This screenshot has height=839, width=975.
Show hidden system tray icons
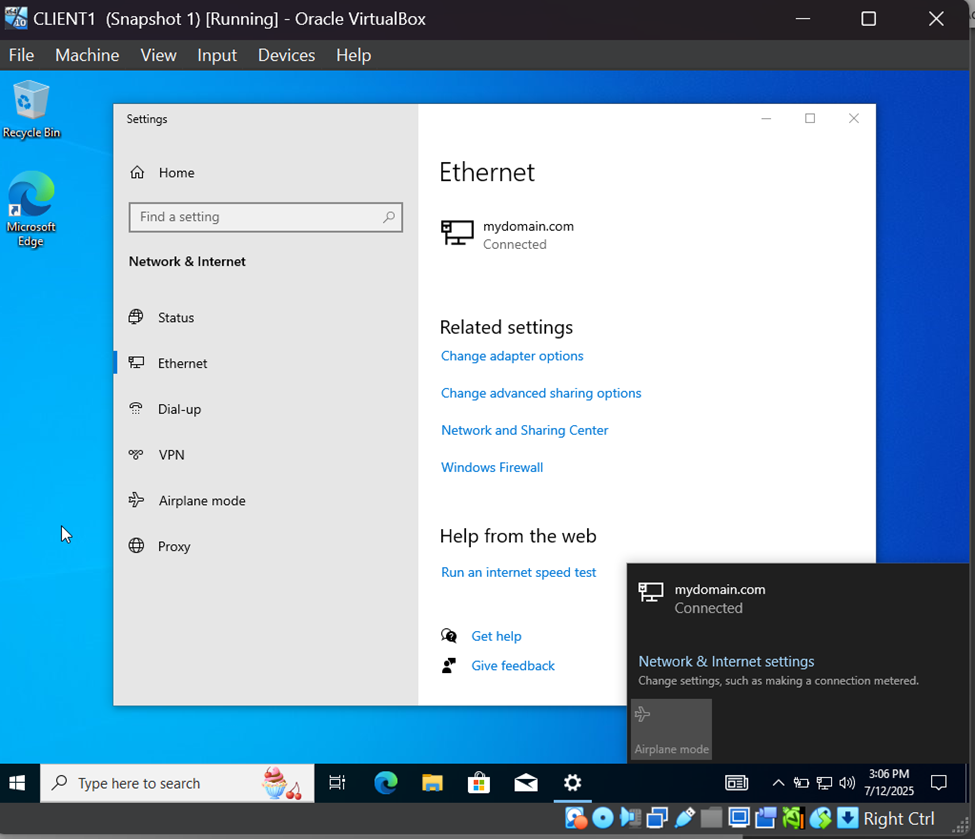click(x=778, y=783)
